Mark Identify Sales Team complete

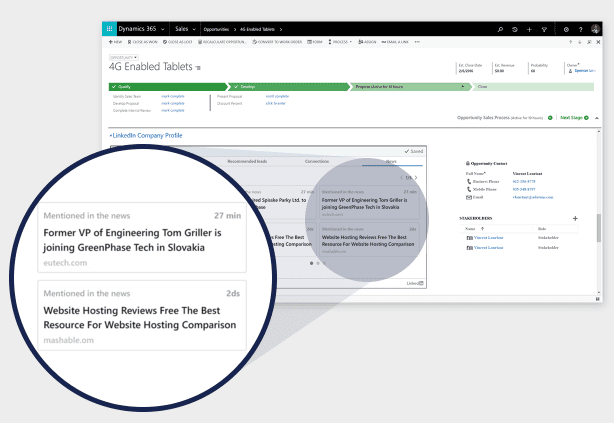pyautogui.click(x=173, y=96)
